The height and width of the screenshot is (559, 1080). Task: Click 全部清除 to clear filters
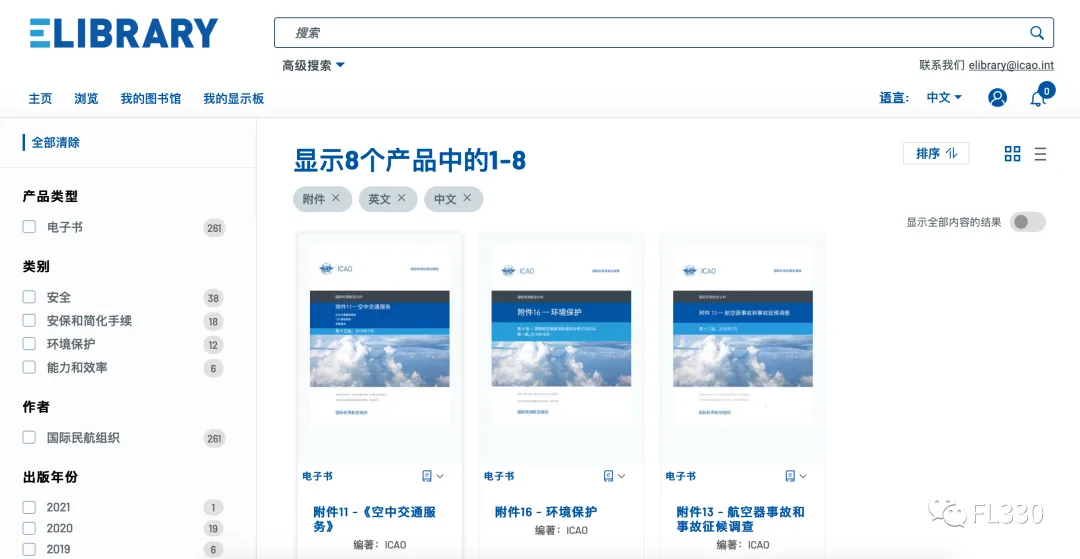(x=56, y=143)
